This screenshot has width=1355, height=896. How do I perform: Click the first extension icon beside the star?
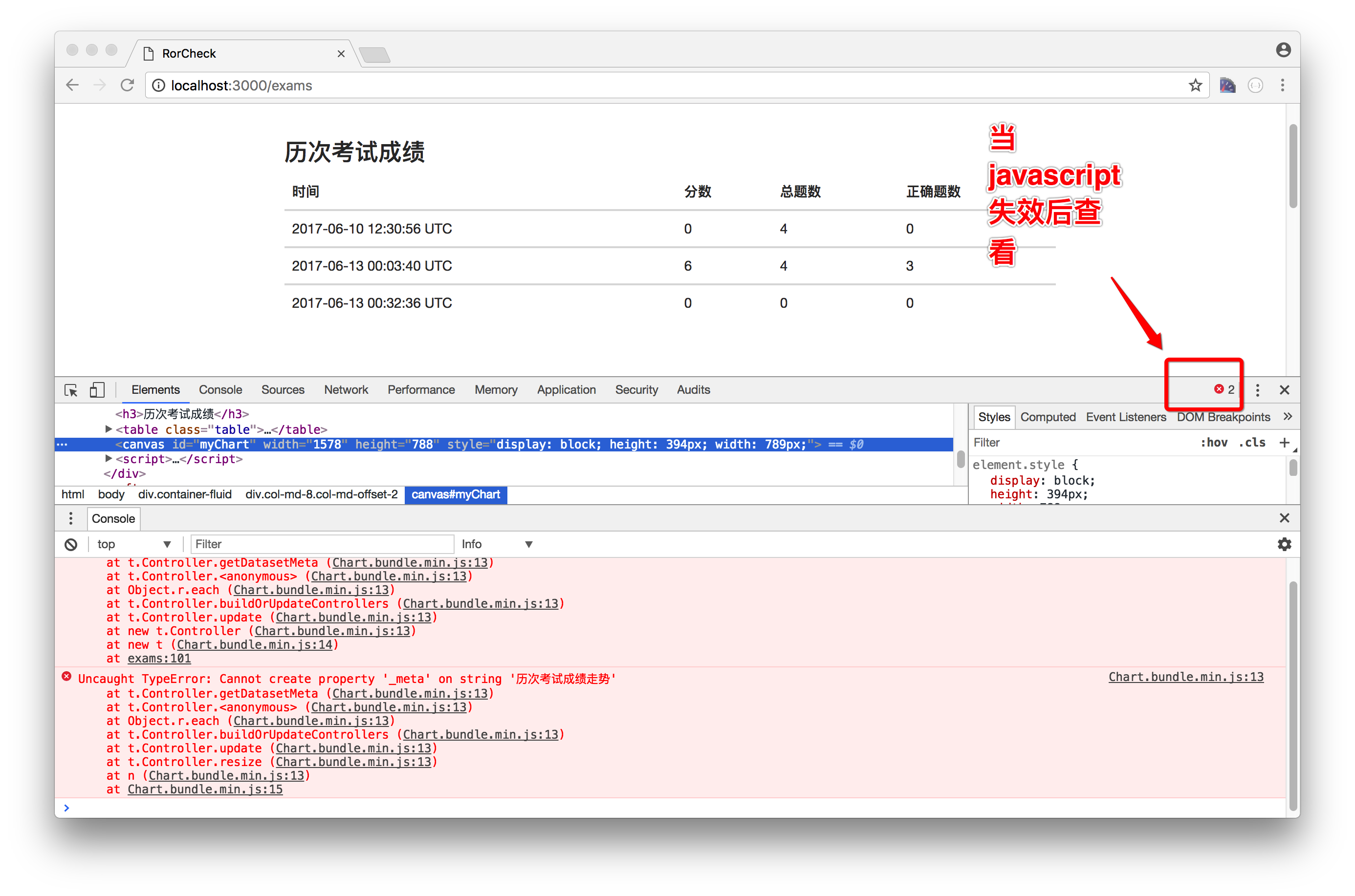point(1227,85)
